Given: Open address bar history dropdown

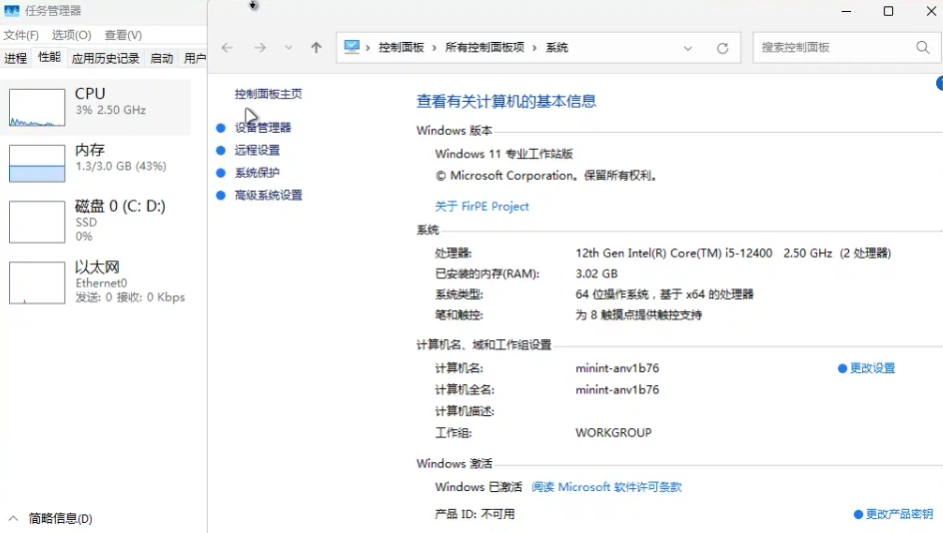Looking at the screenshot, I should (688, 48).
